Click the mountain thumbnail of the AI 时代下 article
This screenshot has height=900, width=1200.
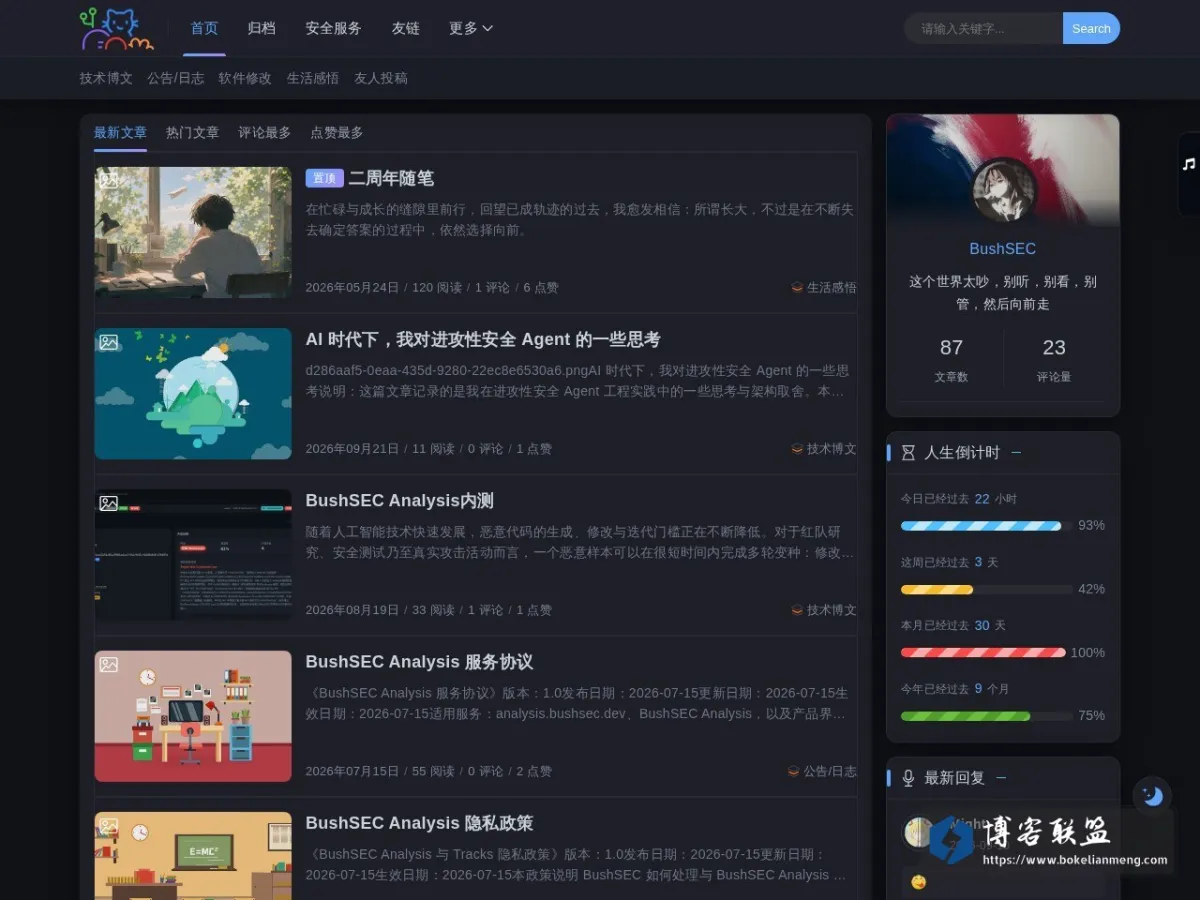coord(193,394)
